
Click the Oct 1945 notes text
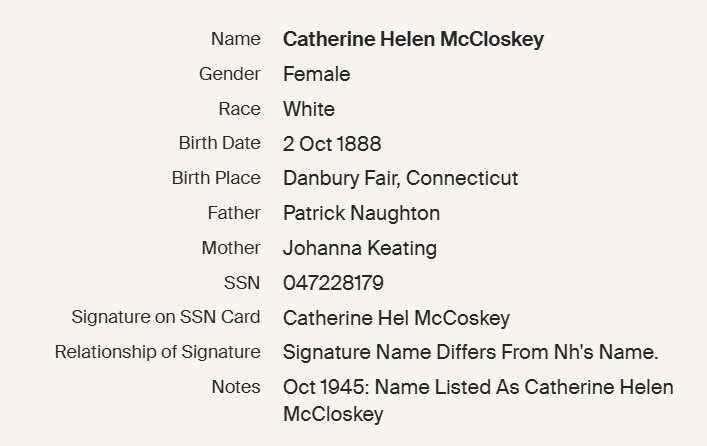pyautogui.click(x=478, y=387)
